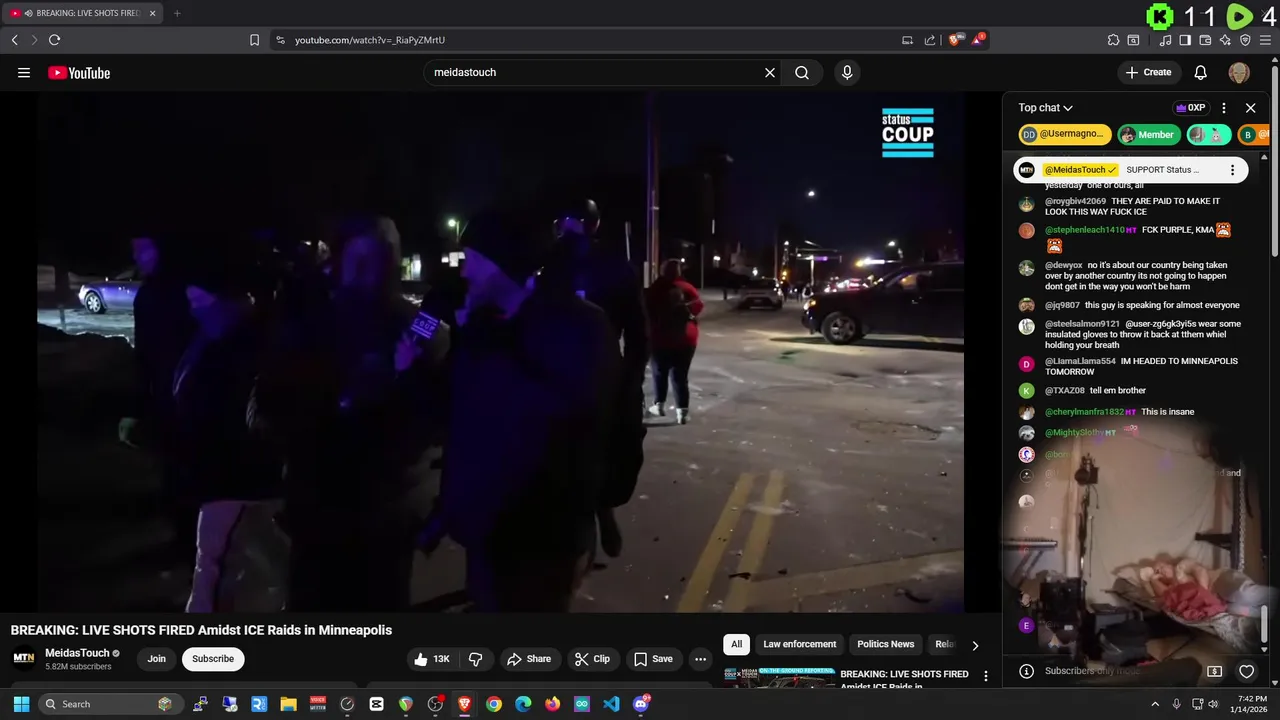Select the Law enforcement filter chip

coord(799,644)
